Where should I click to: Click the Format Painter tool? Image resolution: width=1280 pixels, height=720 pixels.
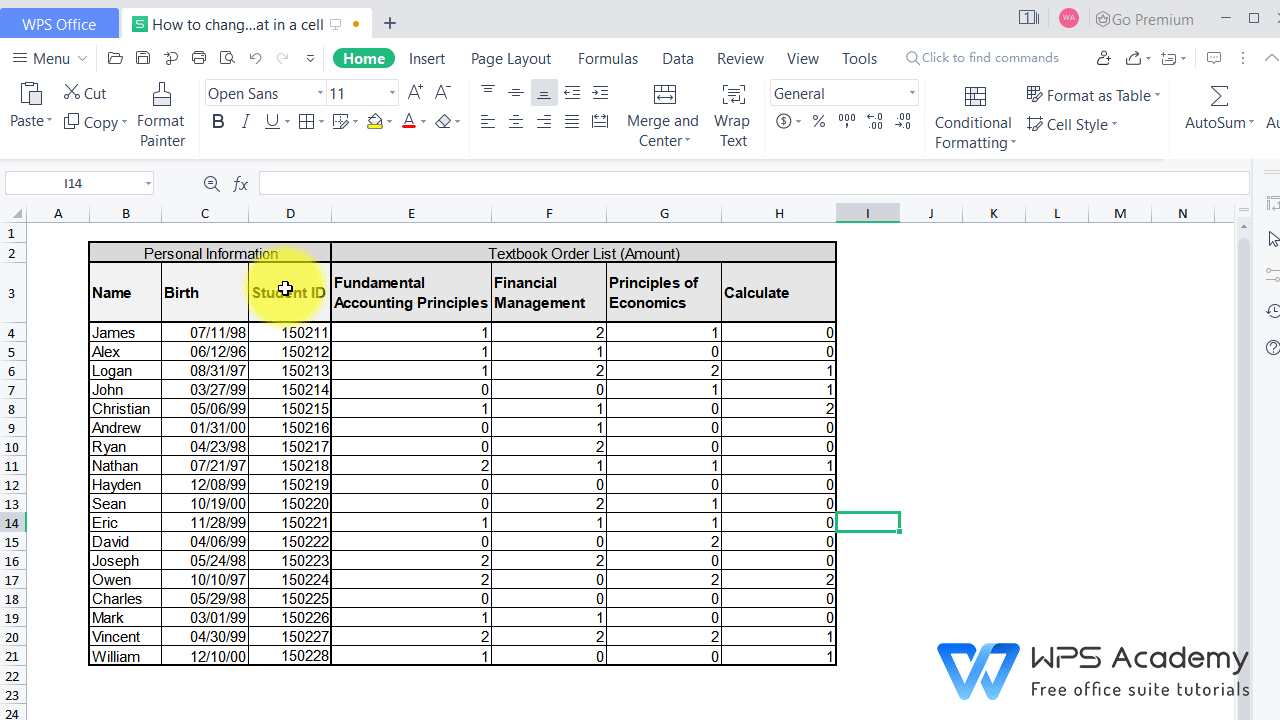161,113
